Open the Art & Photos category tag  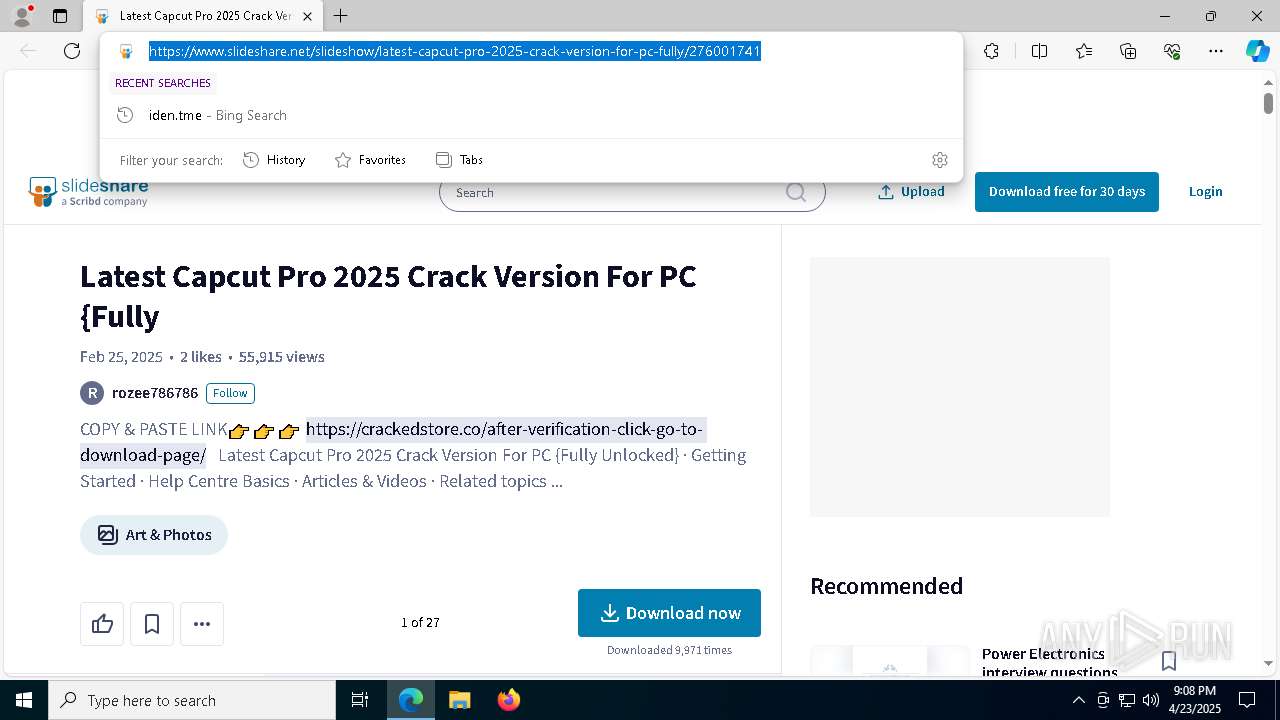(x=154, y=535)
